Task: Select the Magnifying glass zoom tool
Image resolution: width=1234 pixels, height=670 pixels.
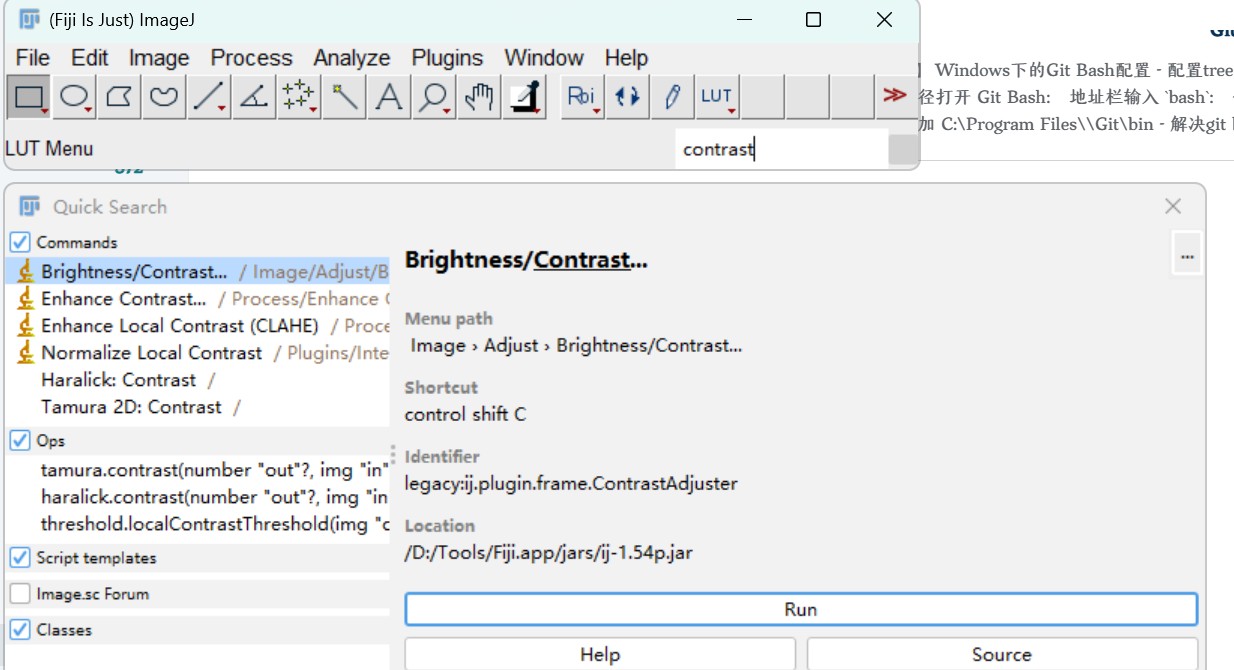Action: 432,95
